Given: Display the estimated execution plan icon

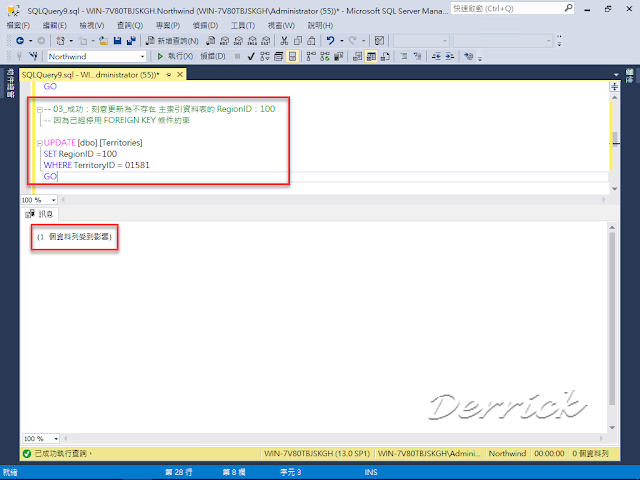Looking at the screenshot, I should click(x=265, y=56).
